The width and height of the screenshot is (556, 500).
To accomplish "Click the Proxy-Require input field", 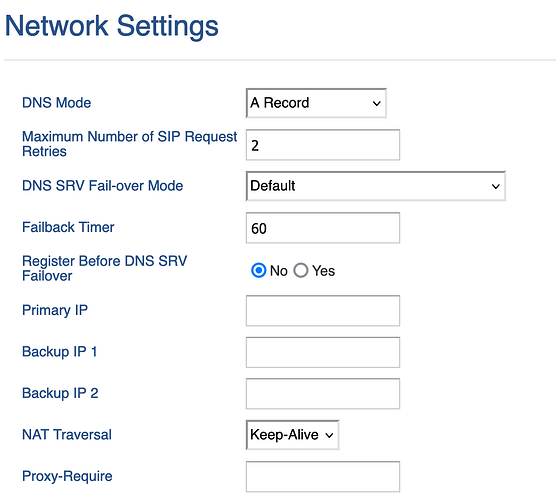I will (x=323, y=477).
